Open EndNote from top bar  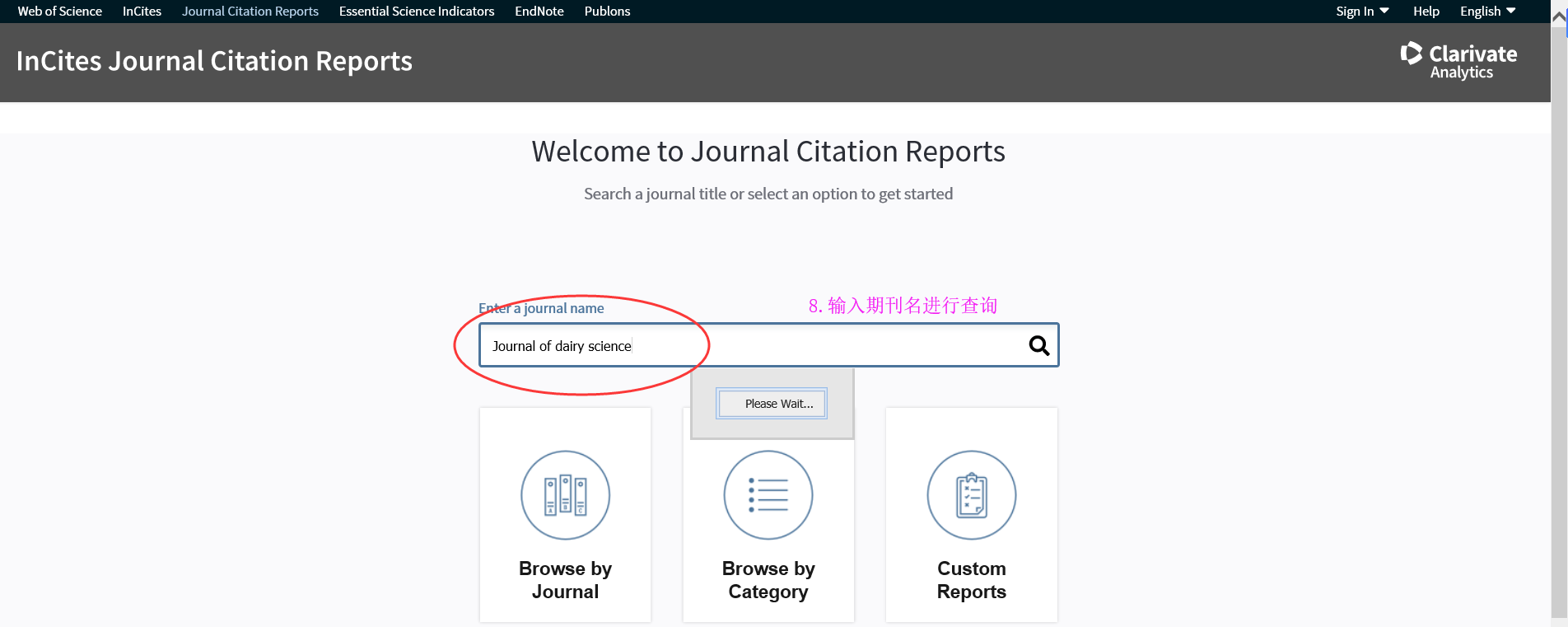click(x=539, y=12)
